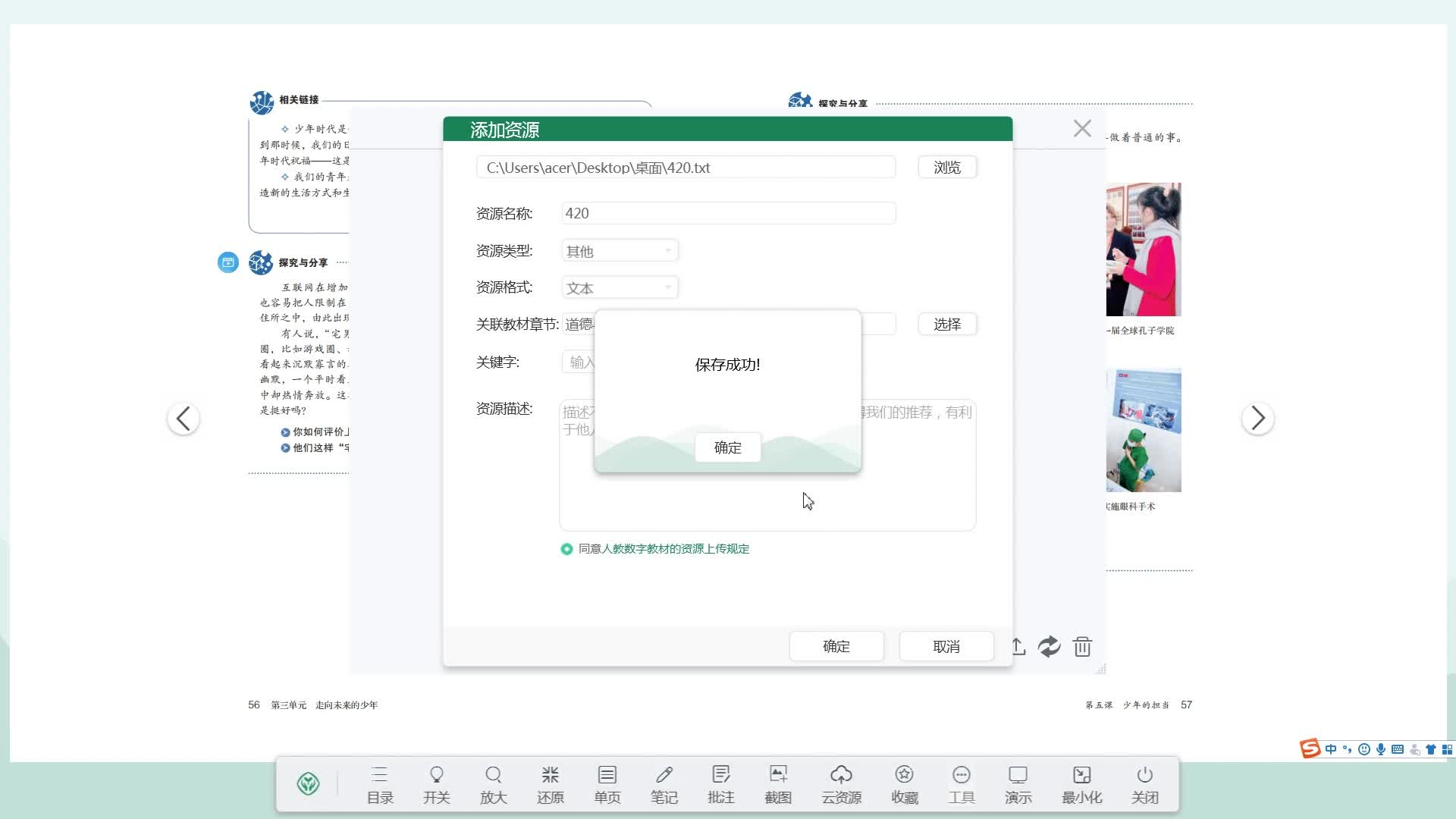Image resolution: width=1456 pixels, height=819 pixels.
Task: Open the 资源格式 dropdown showing 文本
Action: [619, 287]
